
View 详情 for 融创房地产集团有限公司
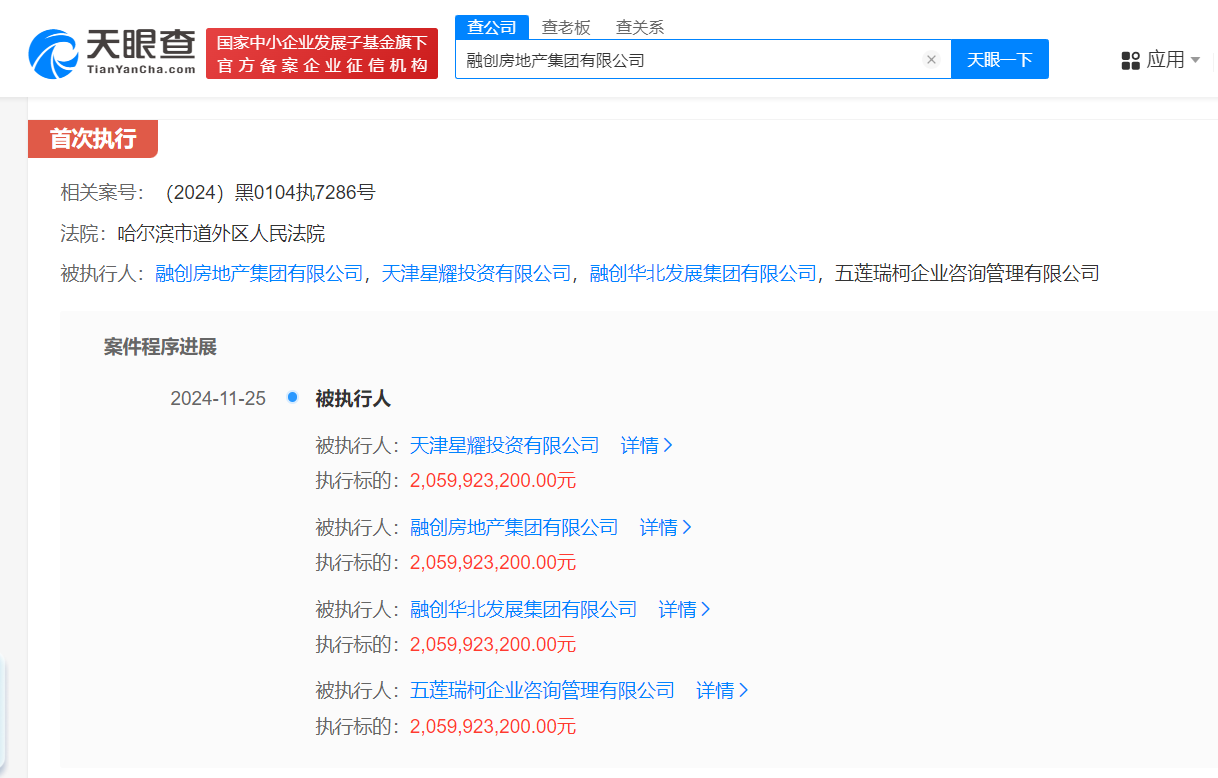coord(666,527)
